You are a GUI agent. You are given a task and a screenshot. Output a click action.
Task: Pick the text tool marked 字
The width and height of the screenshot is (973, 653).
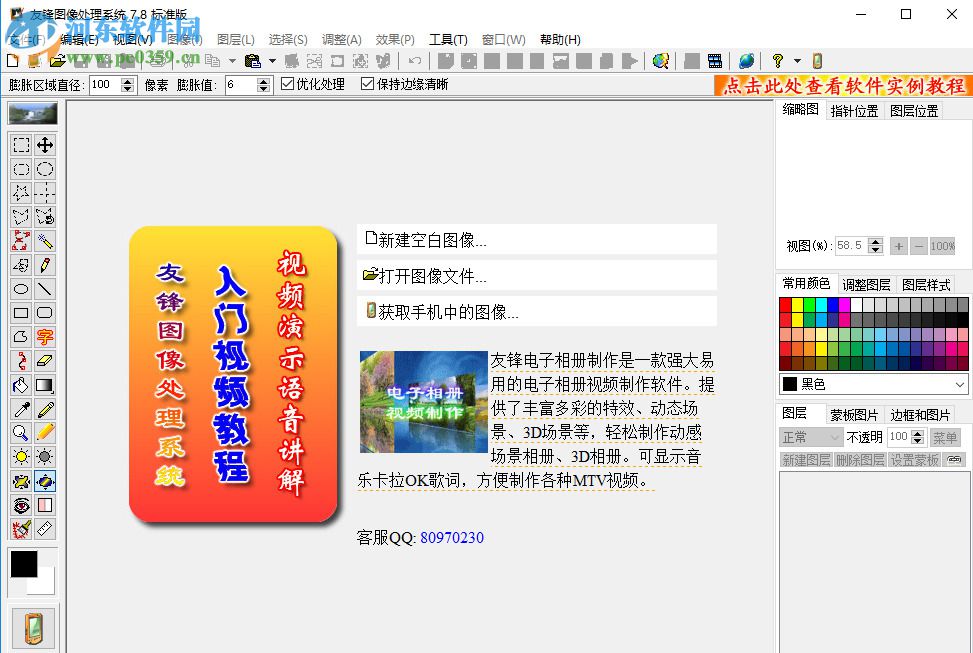point(45,337)
